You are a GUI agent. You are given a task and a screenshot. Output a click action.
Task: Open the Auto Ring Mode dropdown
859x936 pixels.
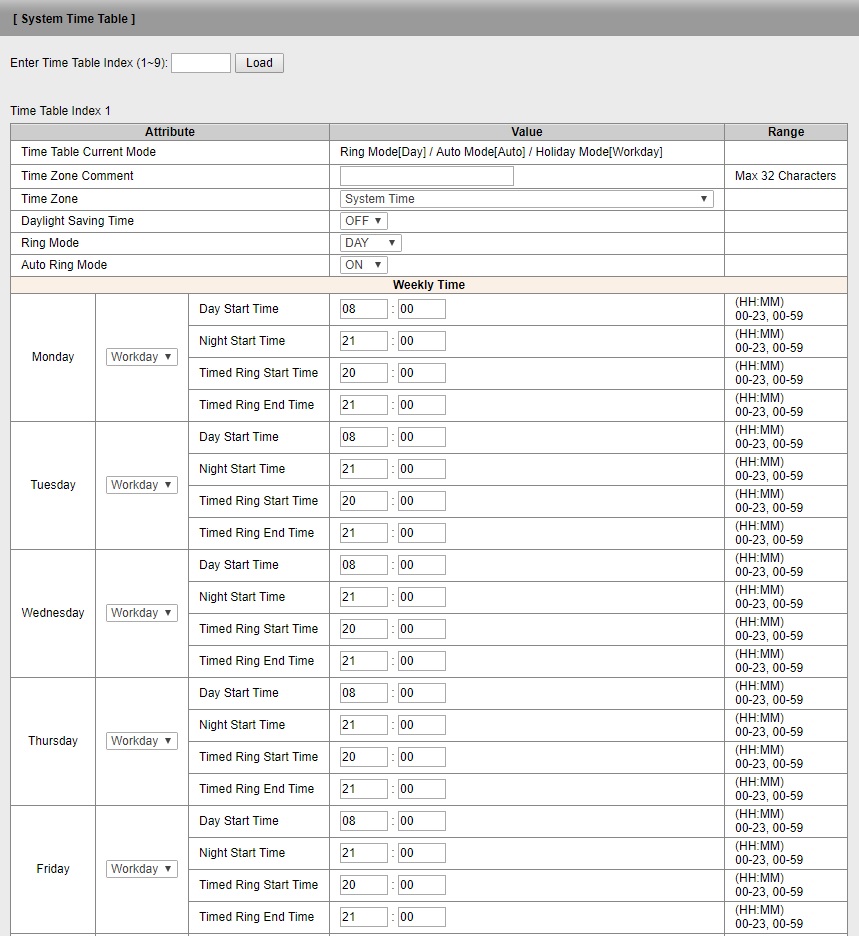point(363,265)
